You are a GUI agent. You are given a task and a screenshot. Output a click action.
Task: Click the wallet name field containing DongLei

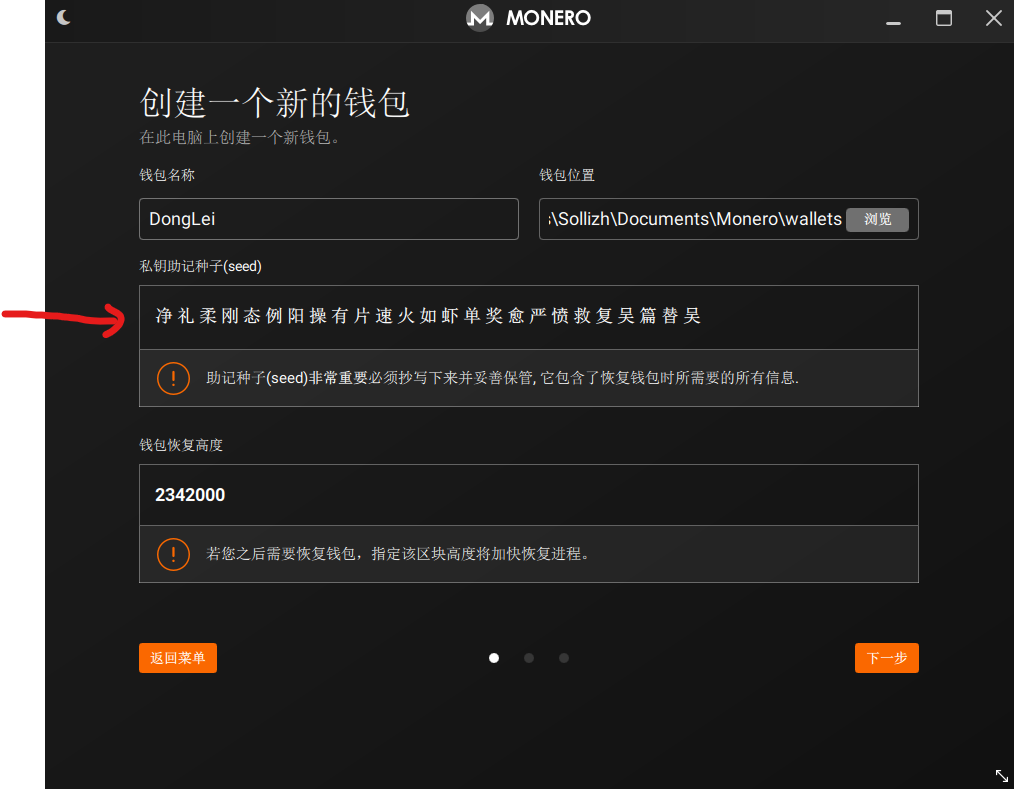328,219
